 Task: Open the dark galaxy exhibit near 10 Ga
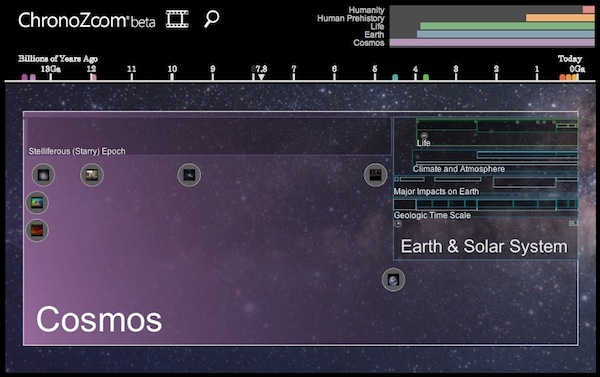click(x=189, y=175)
